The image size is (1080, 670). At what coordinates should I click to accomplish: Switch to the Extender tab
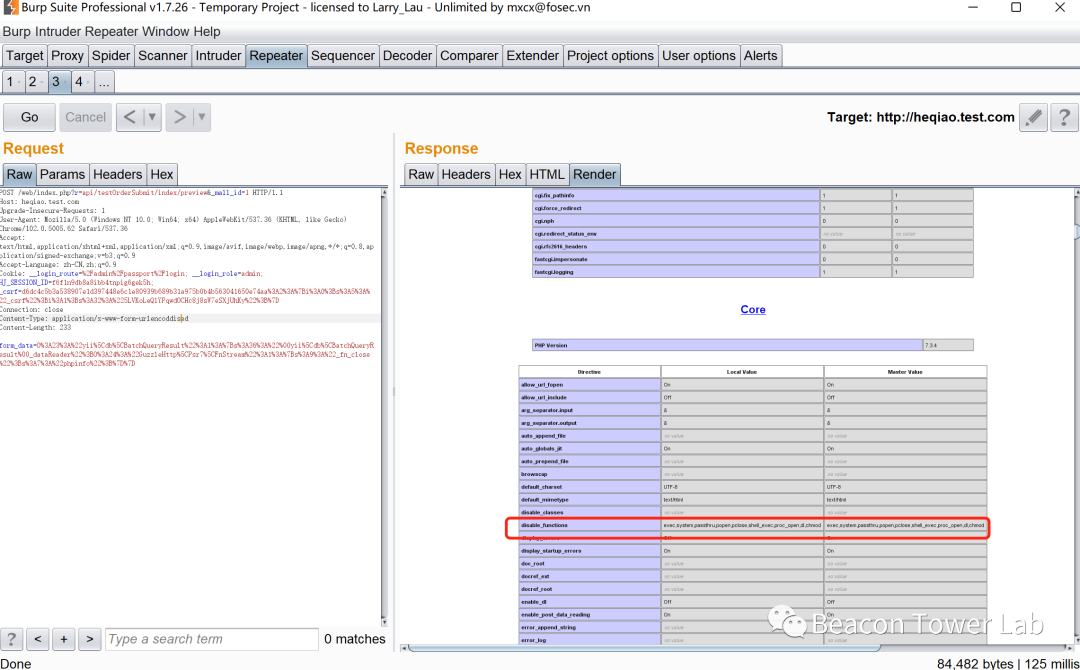coord(532,56)
